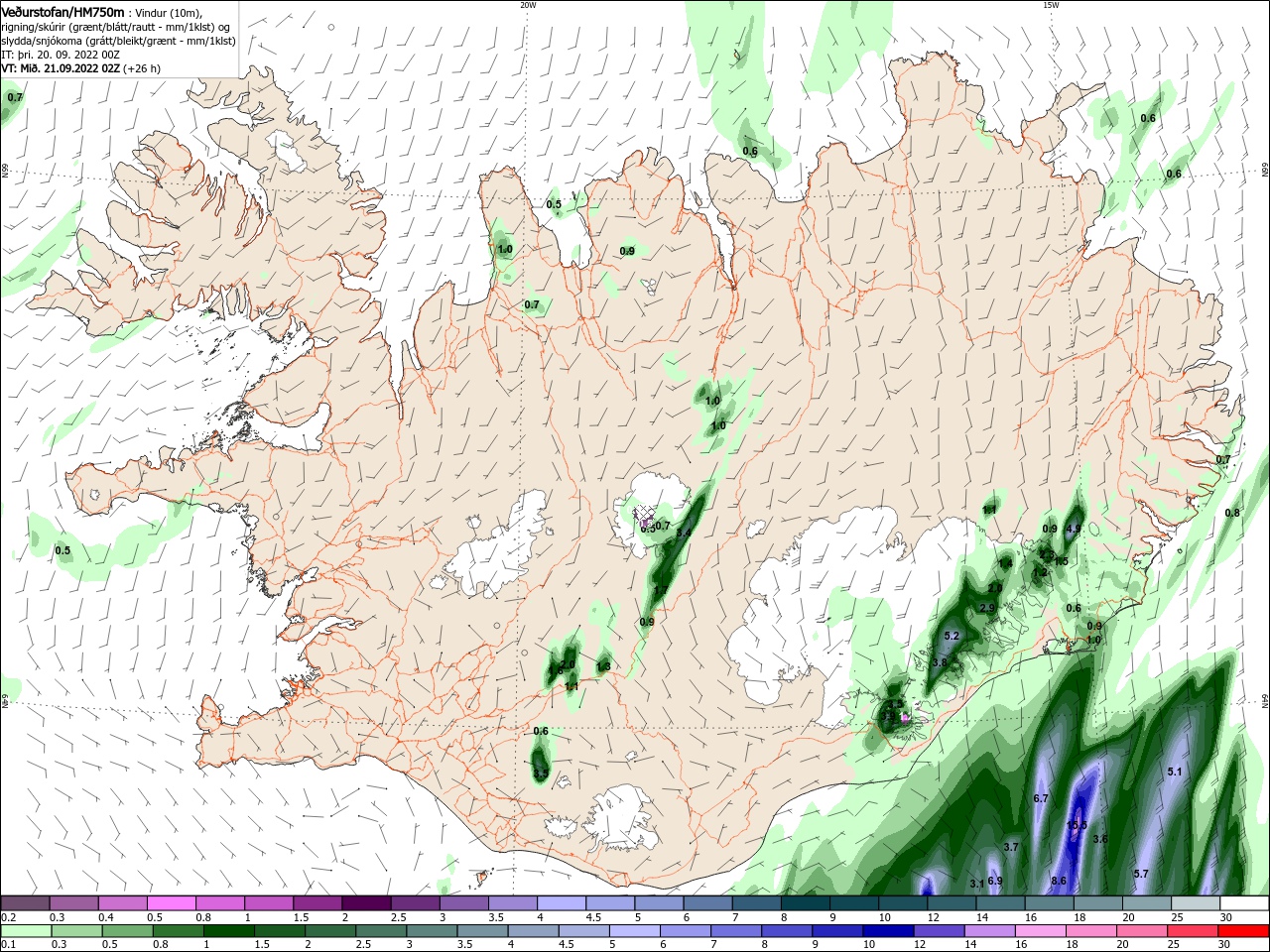This screenshot has height=952, width=1270.
Task: Click the 15.5 precipitation value offshore
Action: click(1077, 825)
